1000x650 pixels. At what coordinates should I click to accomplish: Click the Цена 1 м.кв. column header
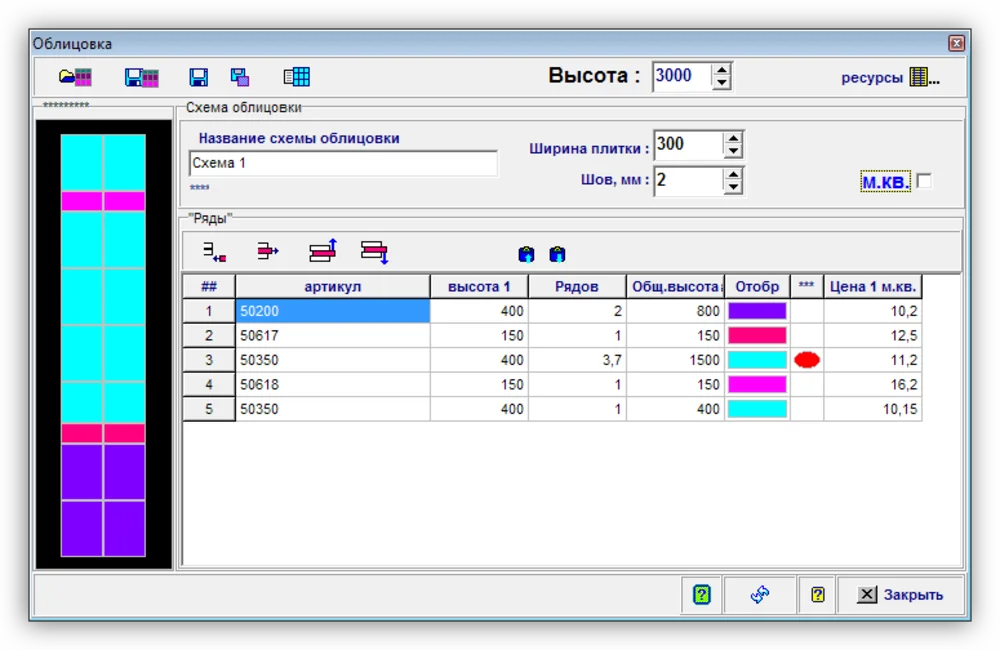click(872, 287)
